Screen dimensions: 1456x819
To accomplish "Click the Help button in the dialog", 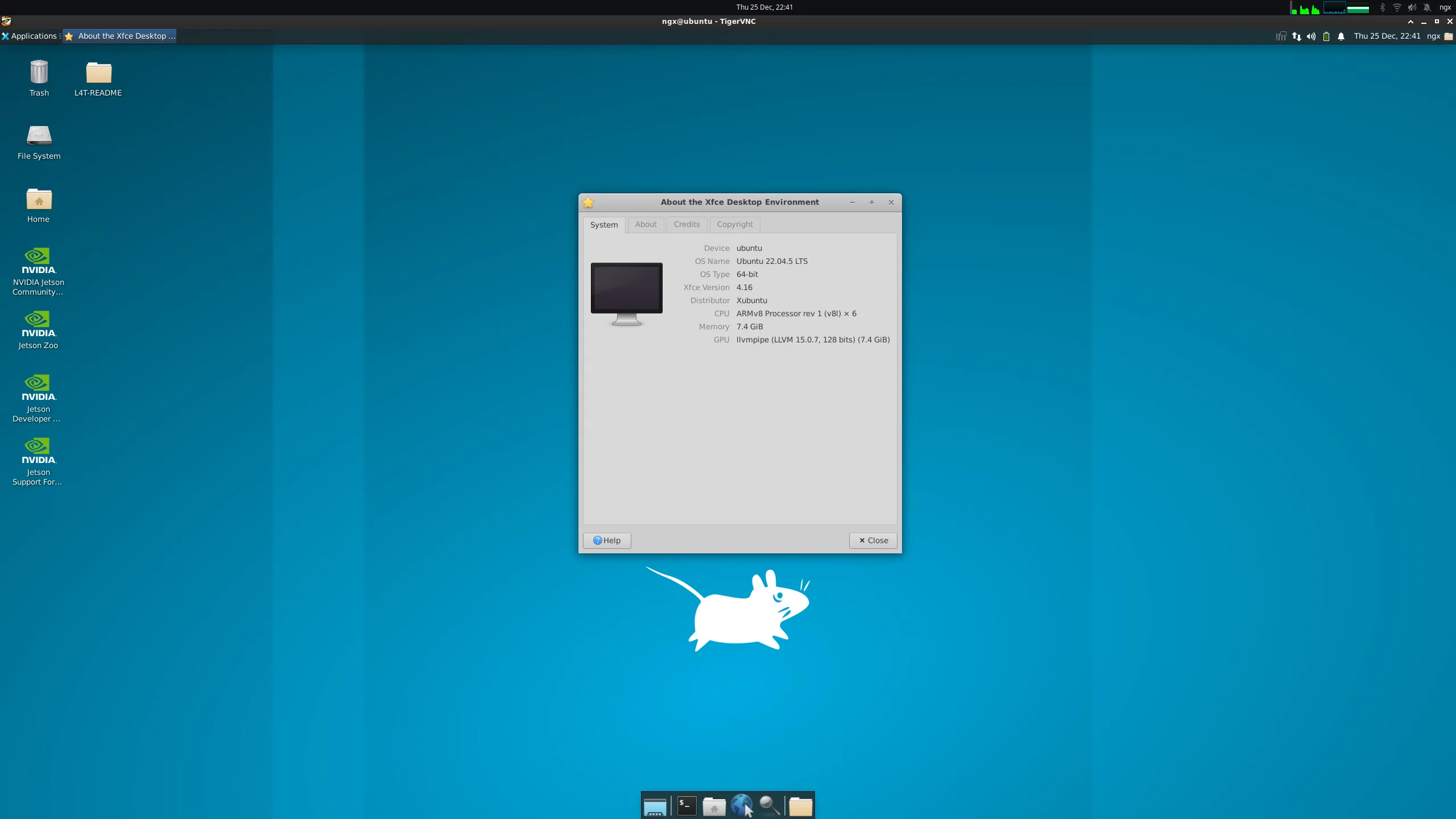I will [606, 540].
